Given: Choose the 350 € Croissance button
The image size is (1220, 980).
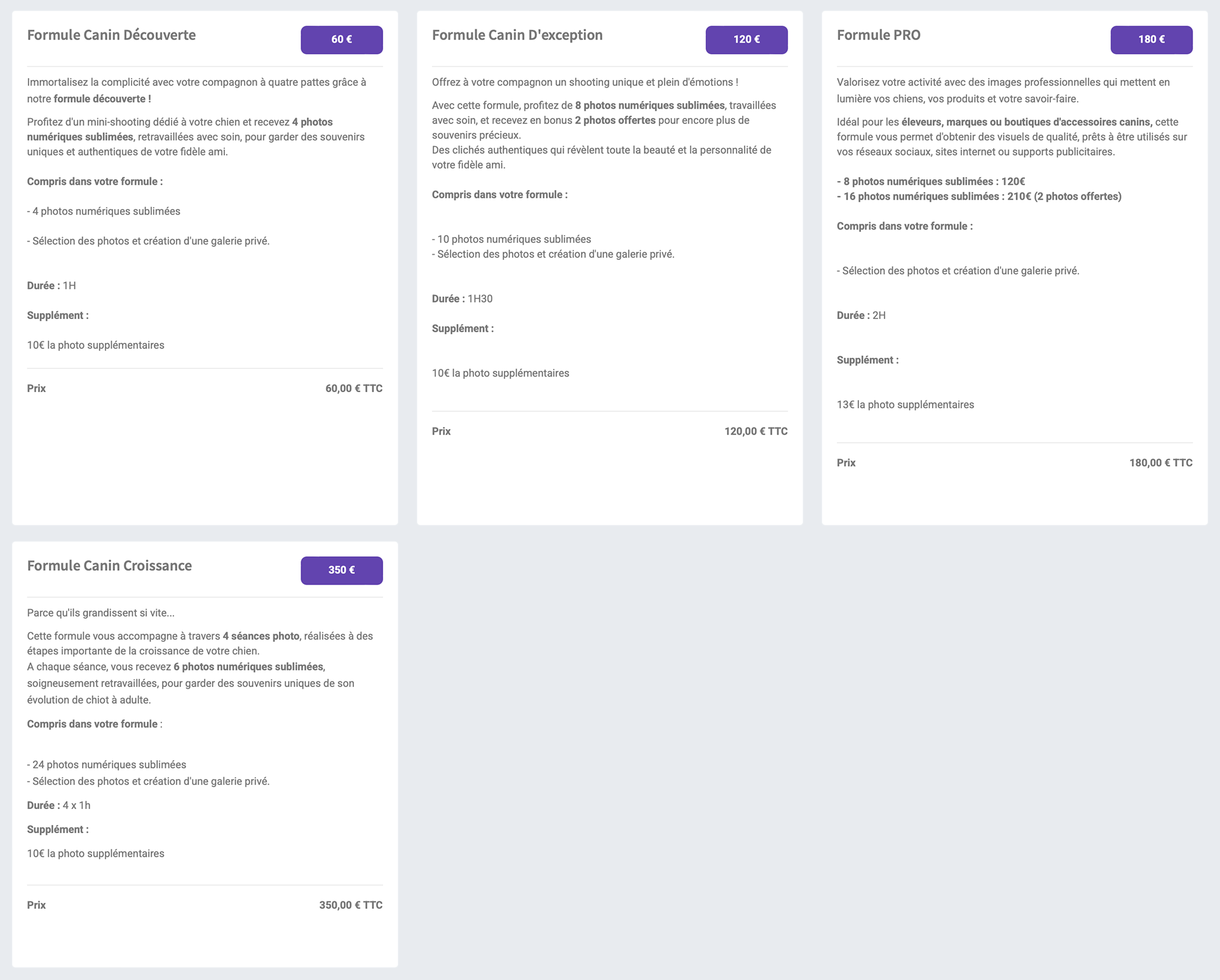Looking at the screenshot, I should coord(341,570).
